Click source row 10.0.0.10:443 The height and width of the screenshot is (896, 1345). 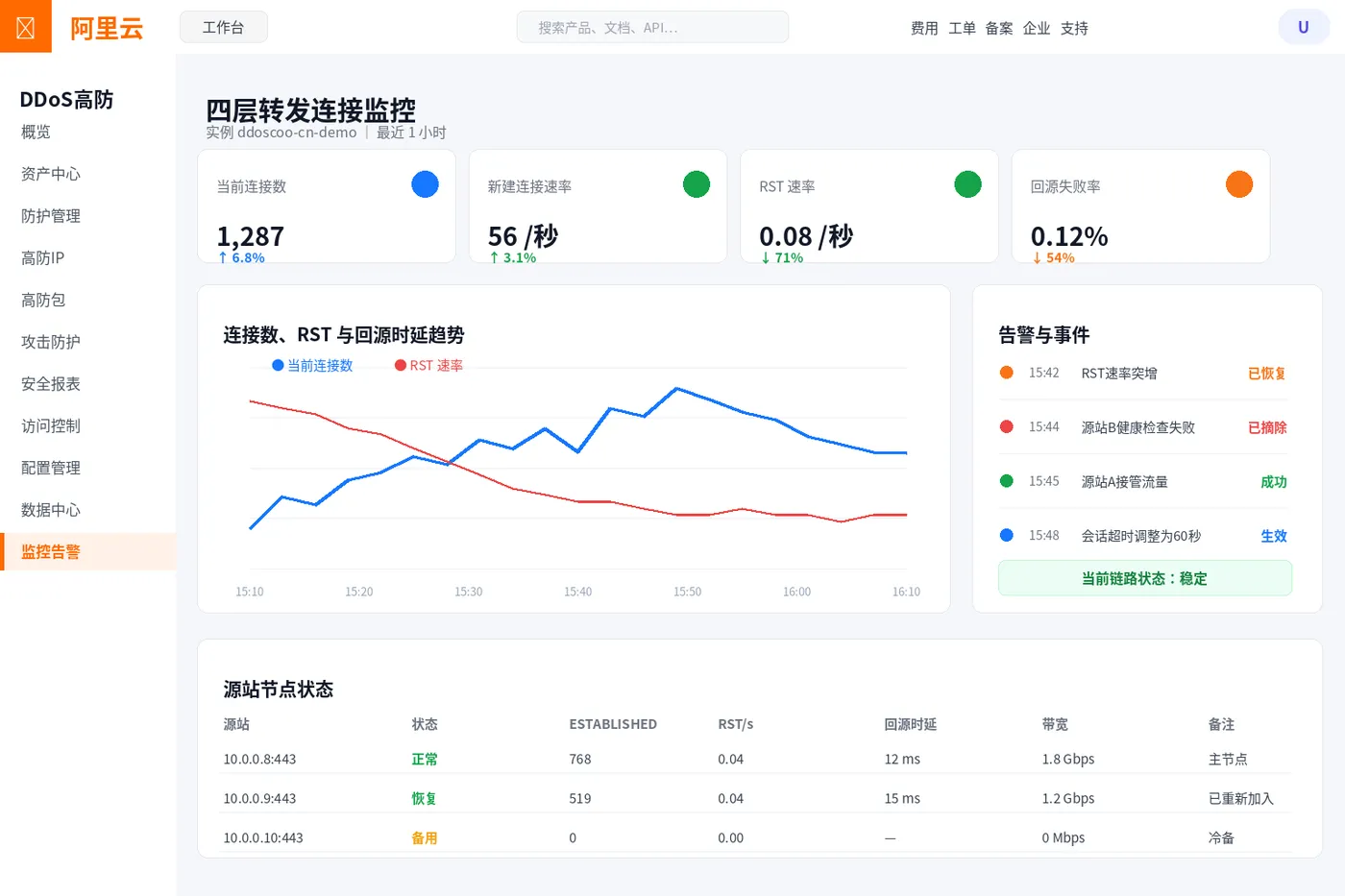click(756, 837)
